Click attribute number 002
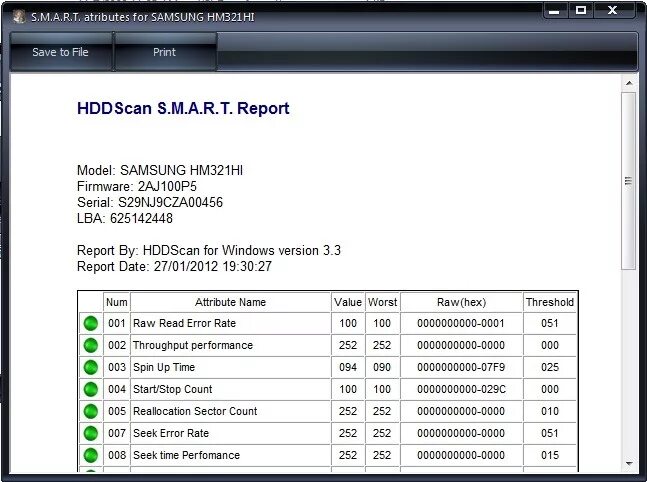 click(117, 345)
